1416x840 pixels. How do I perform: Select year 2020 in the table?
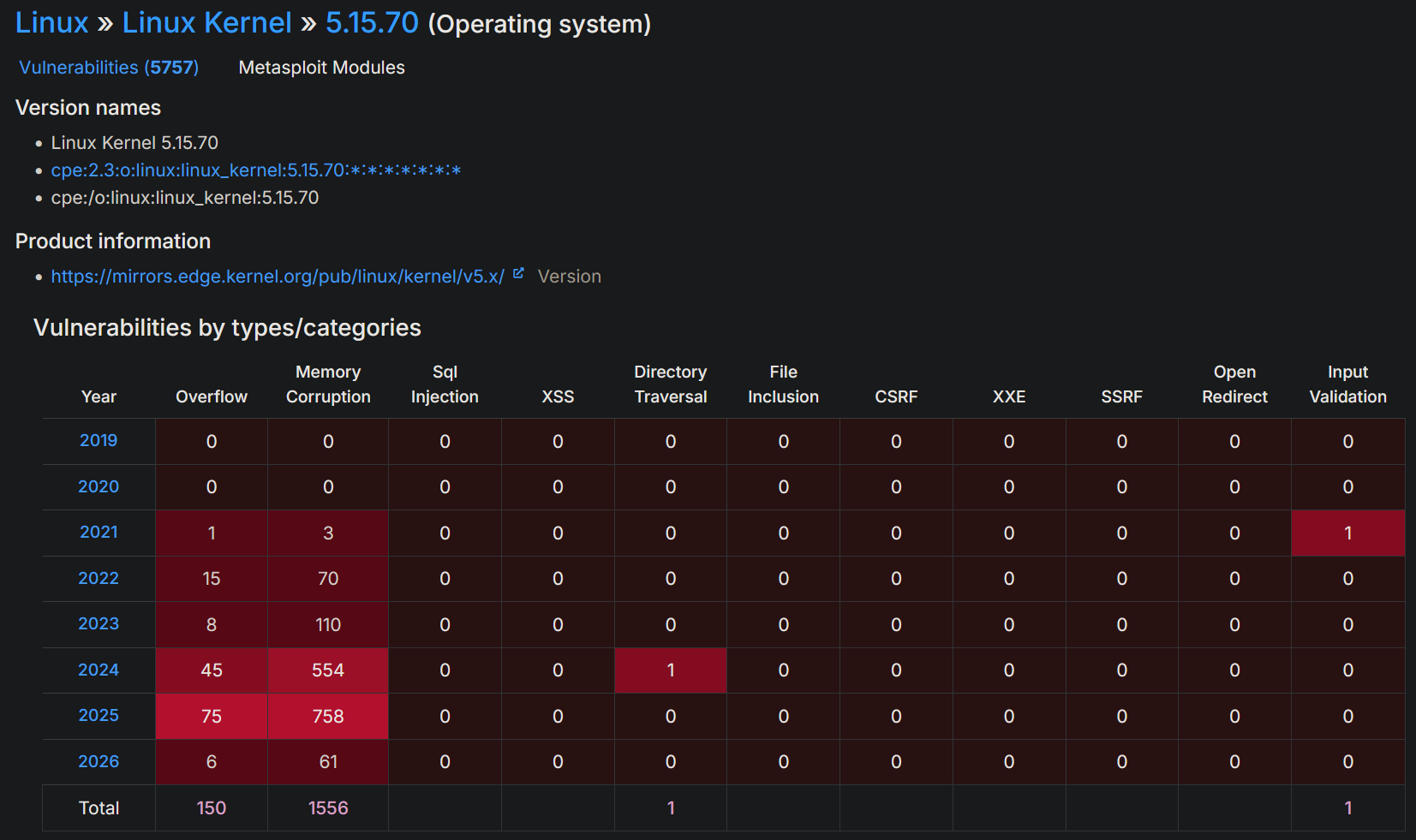(99, 486)
